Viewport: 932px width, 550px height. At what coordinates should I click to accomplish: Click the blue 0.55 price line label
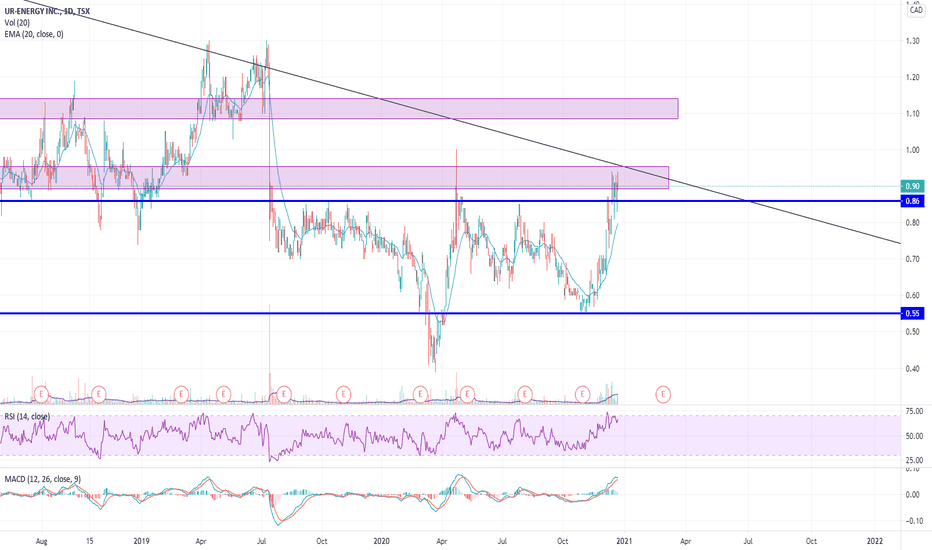912,313
